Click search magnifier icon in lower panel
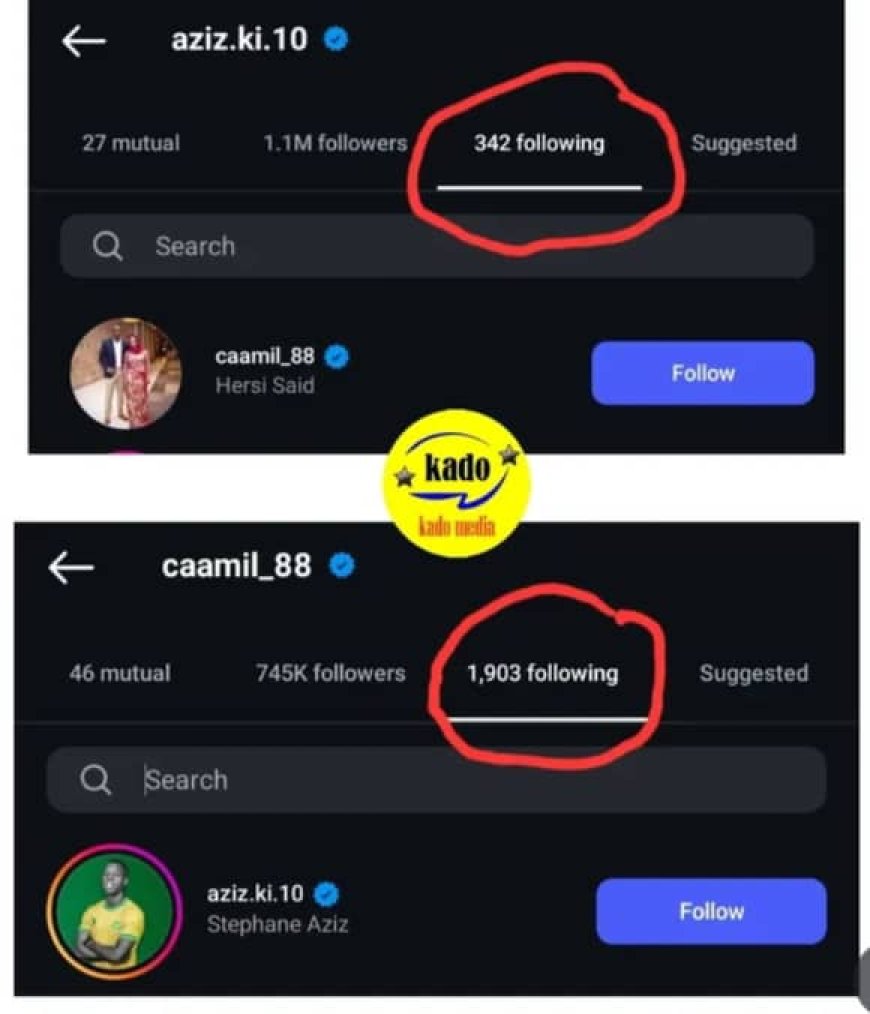 point(95,780)
